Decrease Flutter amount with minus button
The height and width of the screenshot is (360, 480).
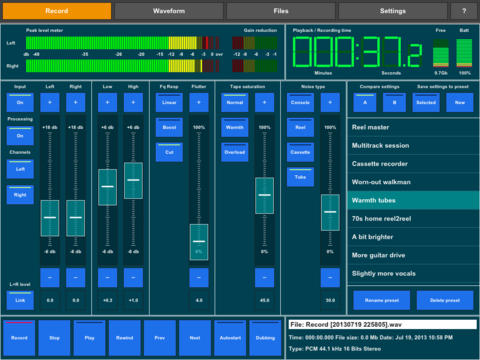click(x=199, y=278)
